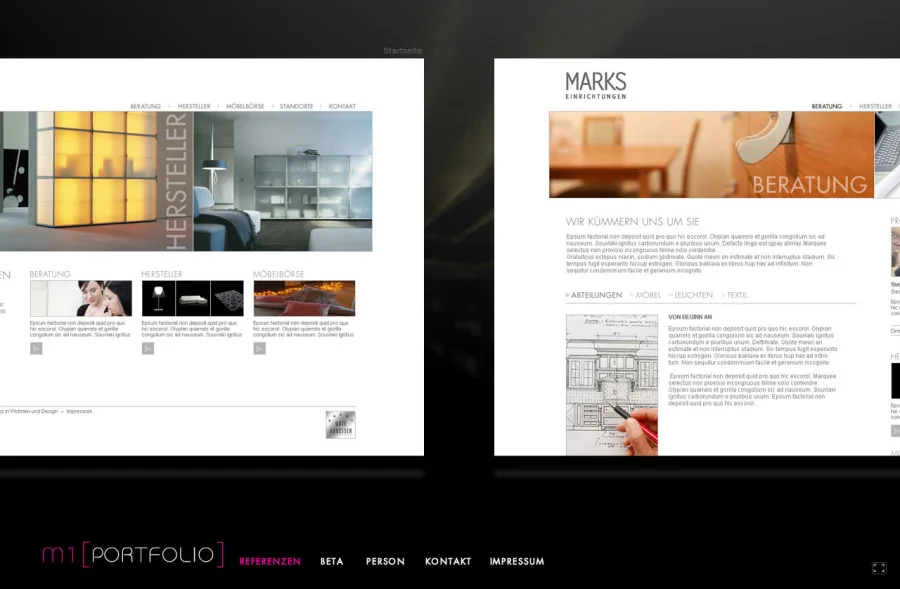This screenshot has height=589, width=900.
Task: Click the Gute Adressen badge
Action: [x=340, y=424]
